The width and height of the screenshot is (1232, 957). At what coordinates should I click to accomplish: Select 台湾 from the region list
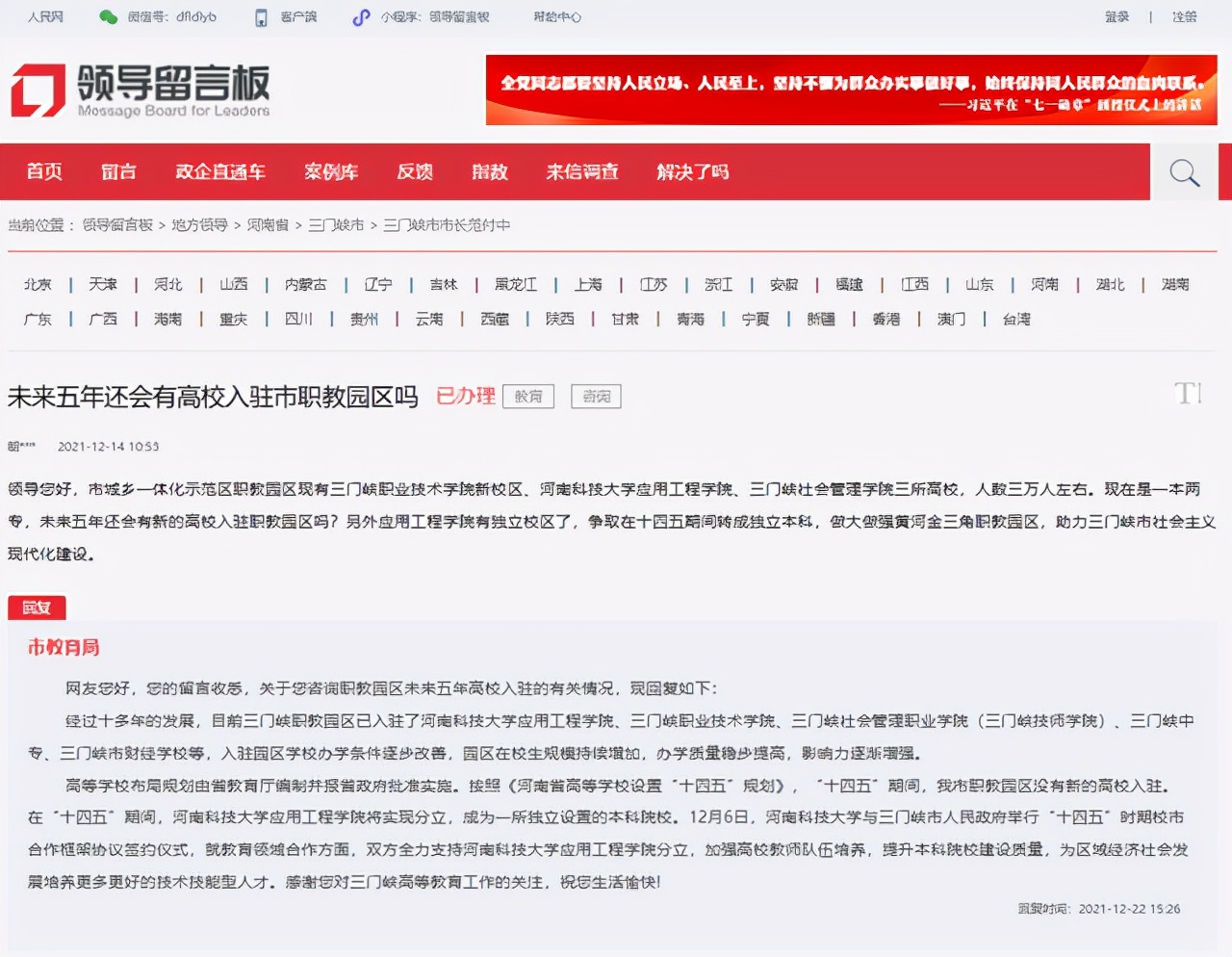tap(1017, 319)
